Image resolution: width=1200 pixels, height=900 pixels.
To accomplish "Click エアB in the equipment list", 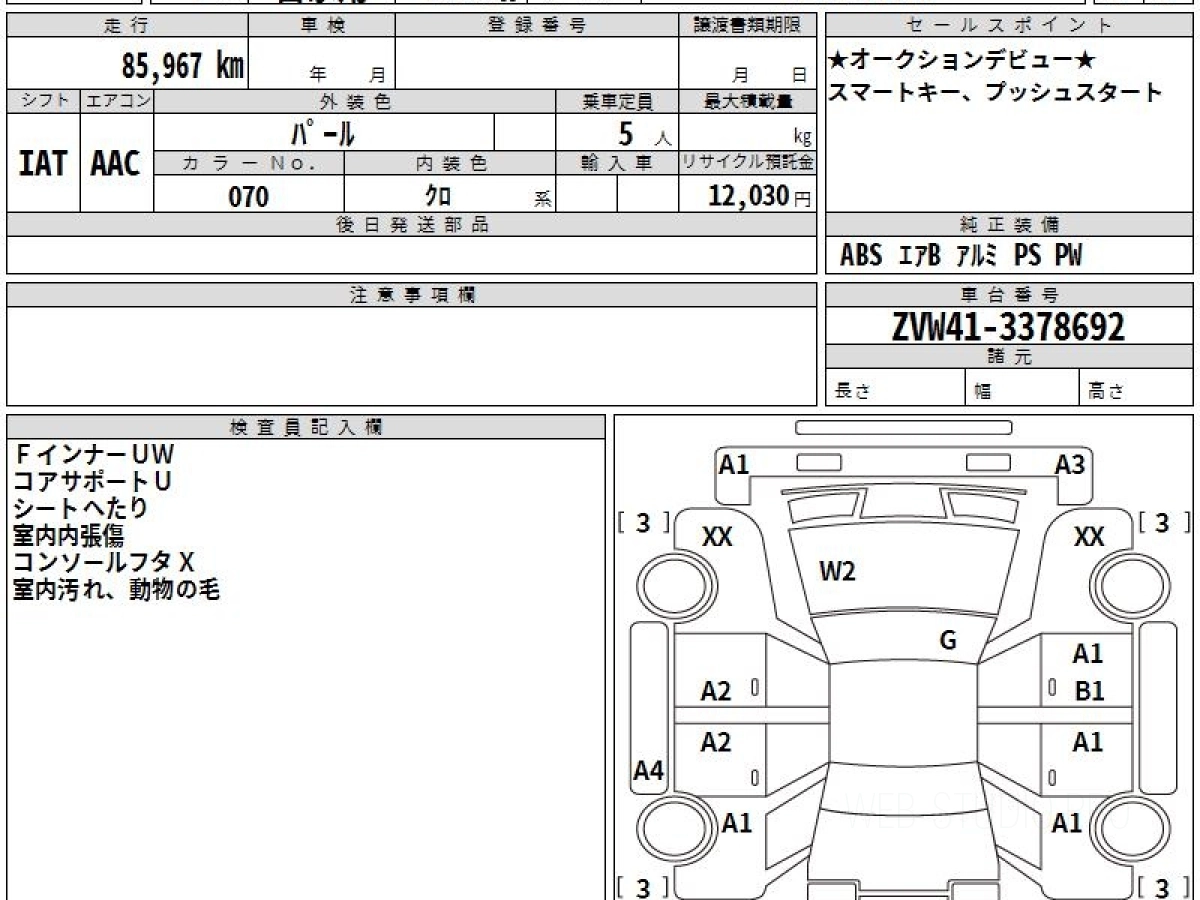I will point(920,256).
